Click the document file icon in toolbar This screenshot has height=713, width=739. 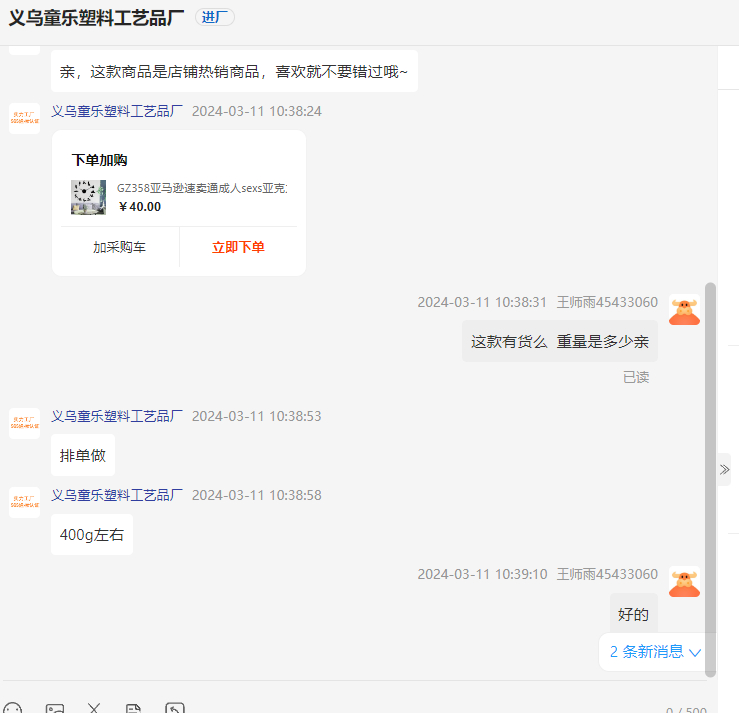[x=134, y=708]
